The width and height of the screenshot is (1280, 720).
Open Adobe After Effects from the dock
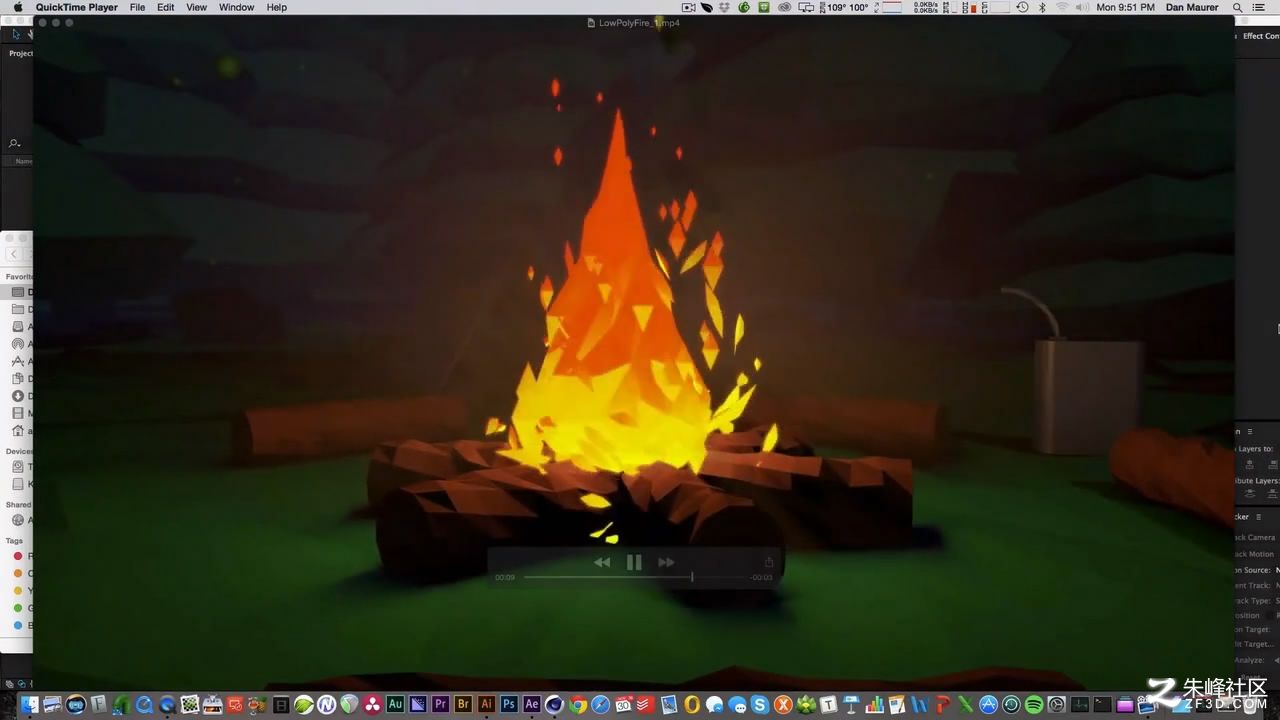(x=532, y=704)
